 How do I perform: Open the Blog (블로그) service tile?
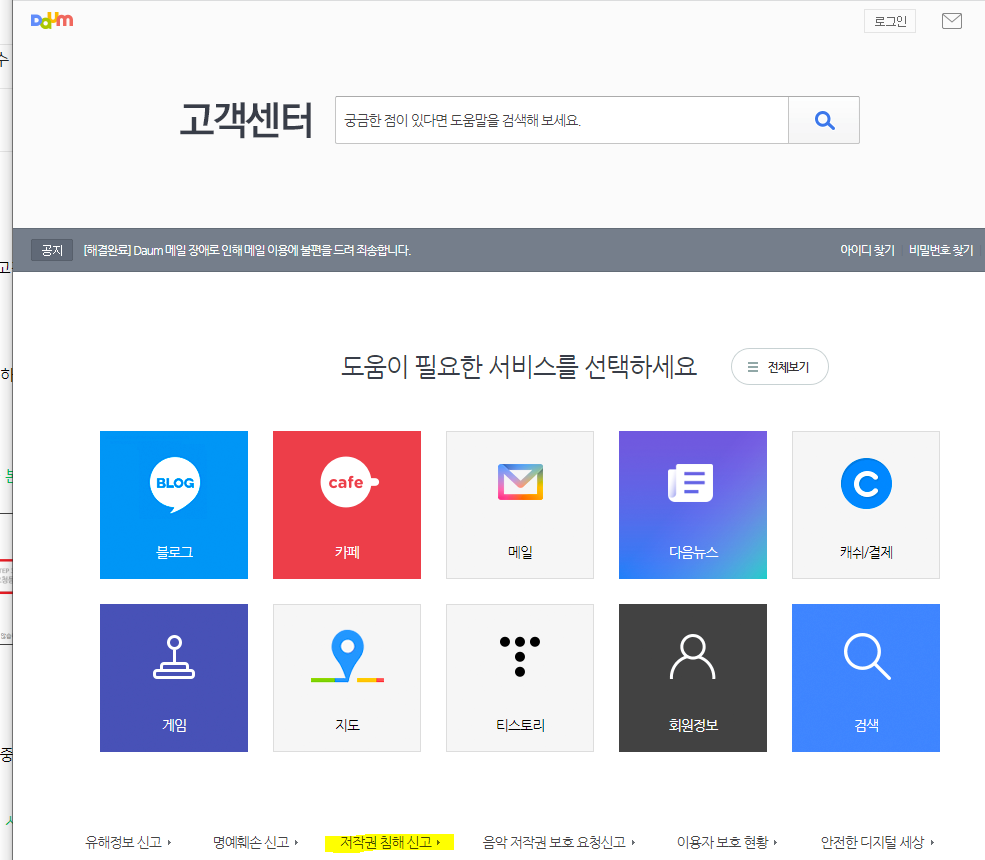coord(174,504)
